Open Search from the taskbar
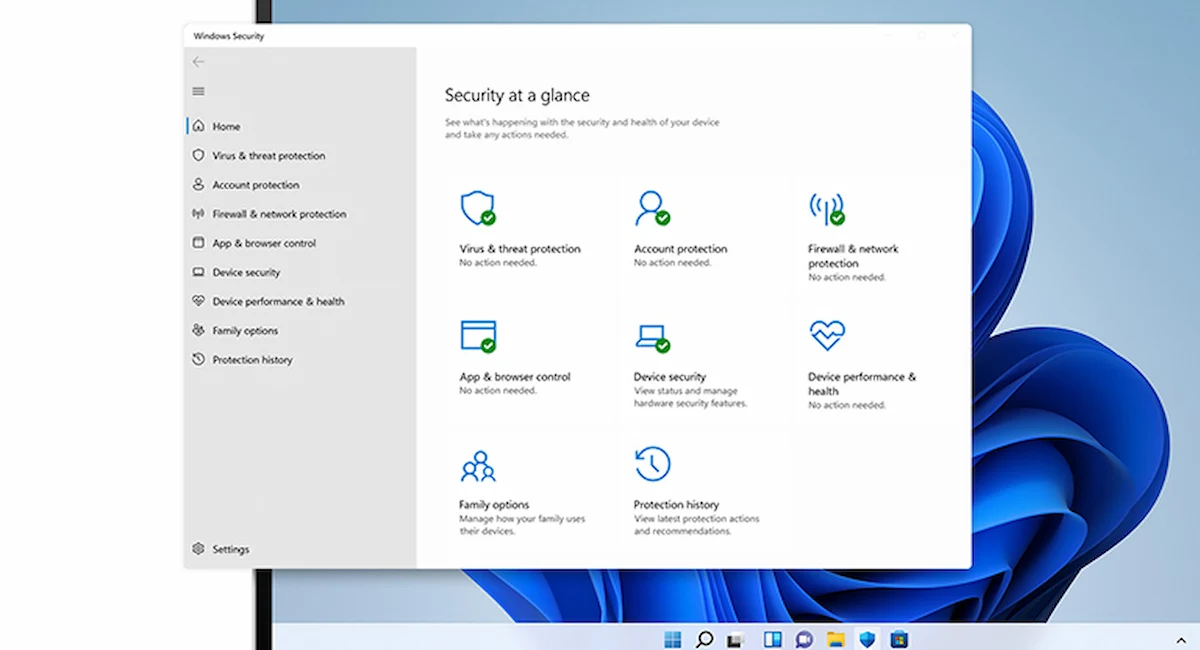This screenshot has height=650, width=1200. pyautogui.click(x=704, y=639)
